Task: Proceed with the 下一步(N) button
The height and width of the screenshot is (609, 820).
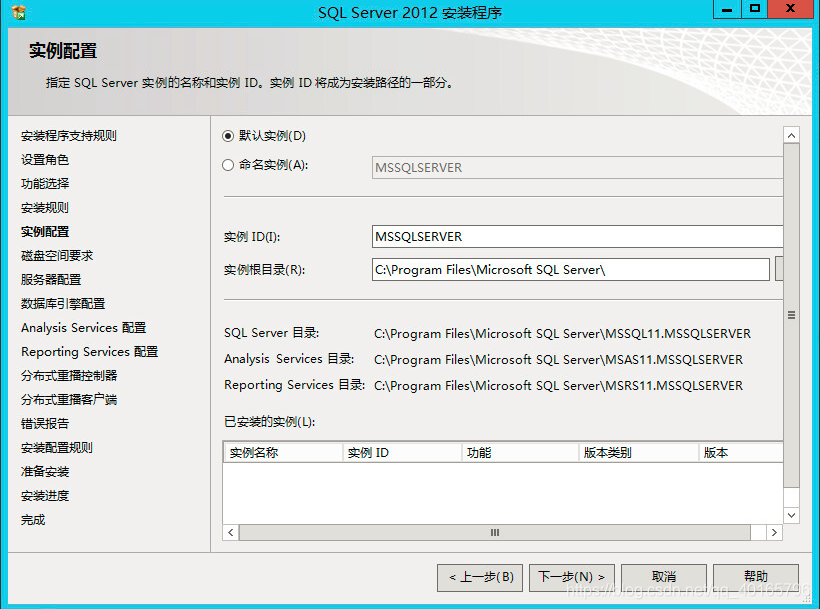Action: point(572,577)
